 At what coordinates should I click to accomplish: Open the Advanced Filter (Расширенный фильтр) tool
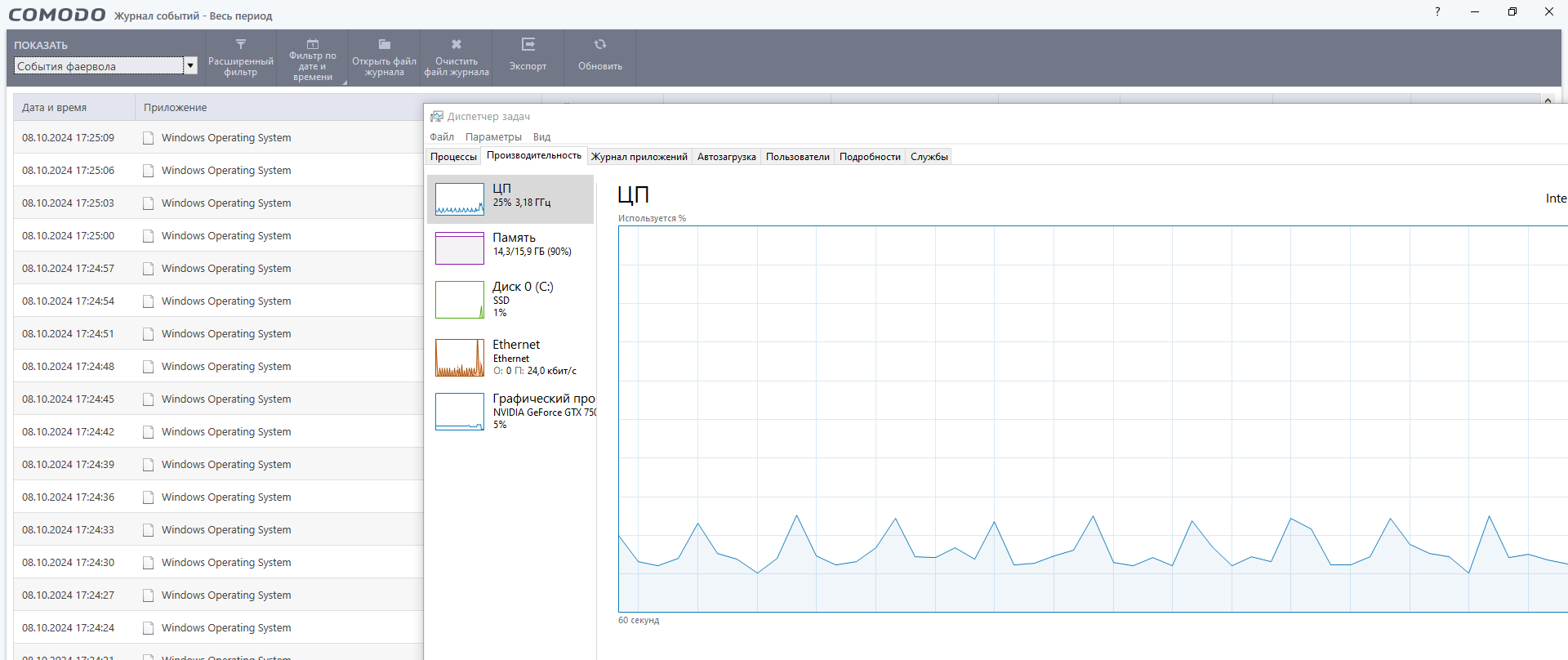[240, 57]
